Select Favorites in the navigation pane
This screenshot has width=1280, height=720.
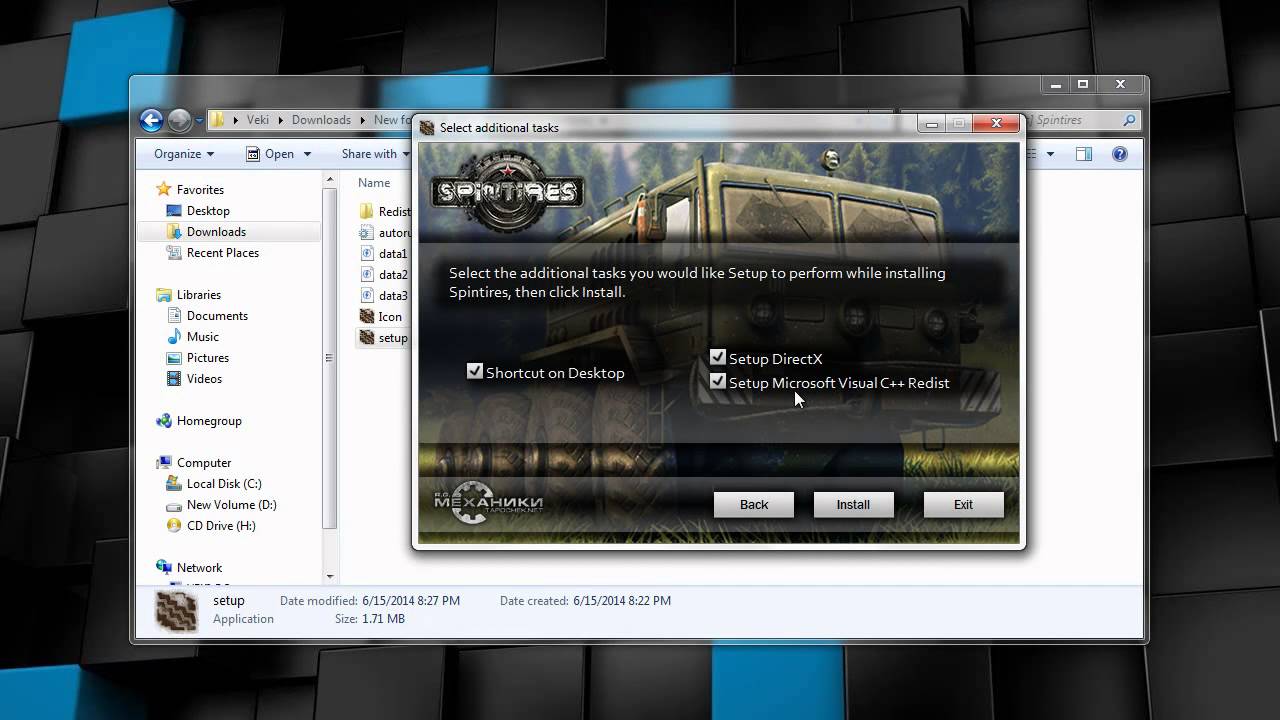tap(200, 190)
